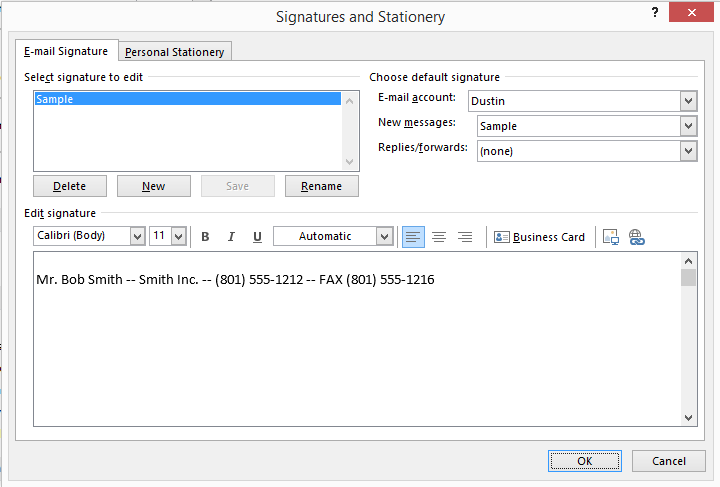The height and width of the screenshot is (487, 720).
Task: Toggle Underline formatting for signature text
Action: [x=257, y=237]
